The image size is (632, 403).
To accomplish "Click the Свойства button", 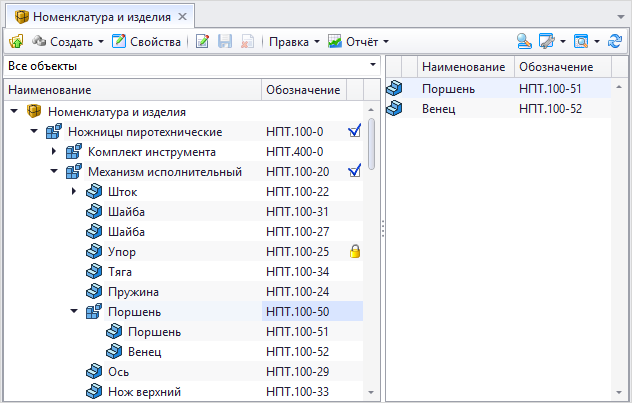I will [146, 42].
